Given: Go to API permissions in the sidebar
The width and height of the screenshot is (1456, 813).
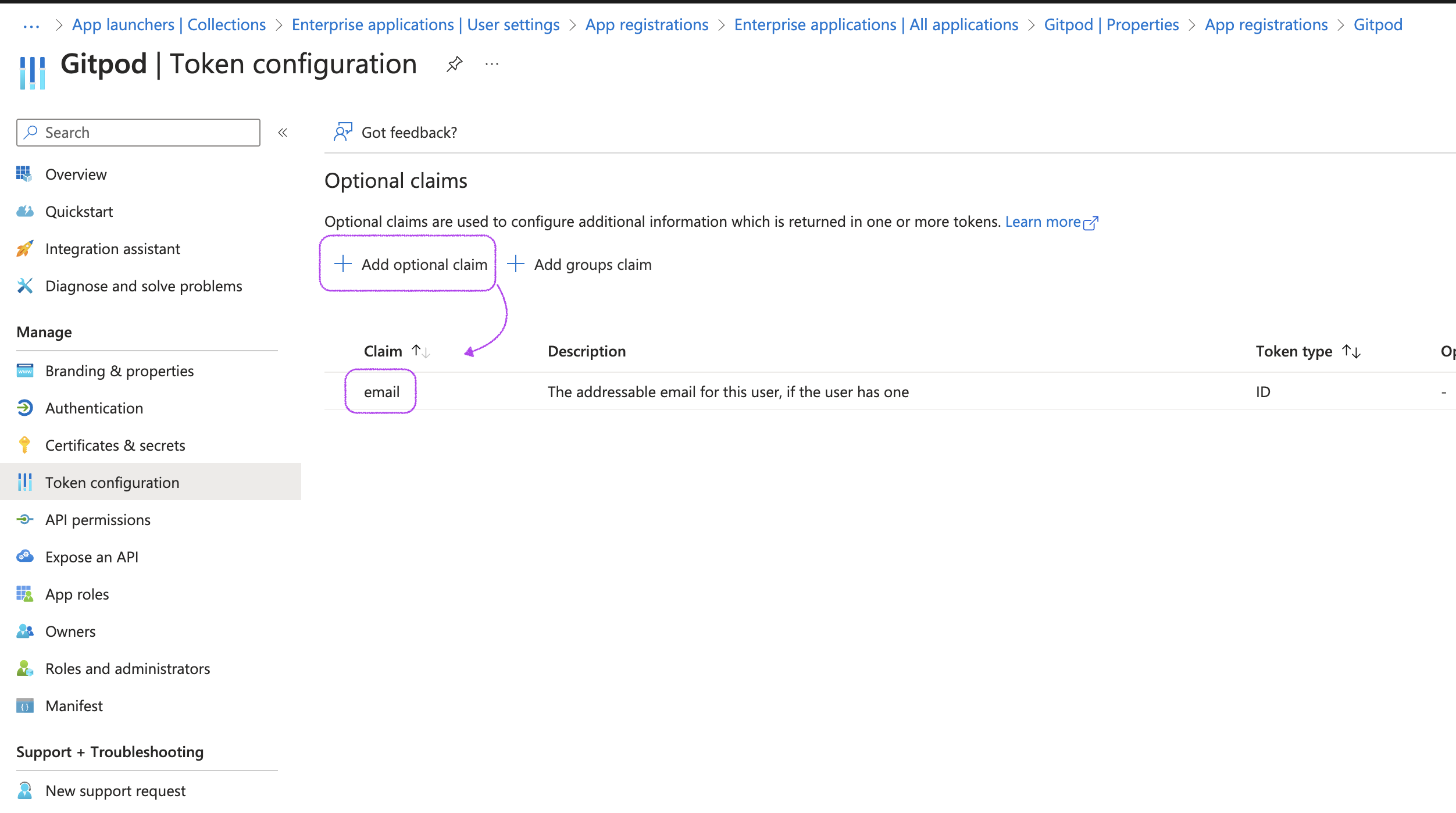Looking at the screenshot, I should click(98, 520).
